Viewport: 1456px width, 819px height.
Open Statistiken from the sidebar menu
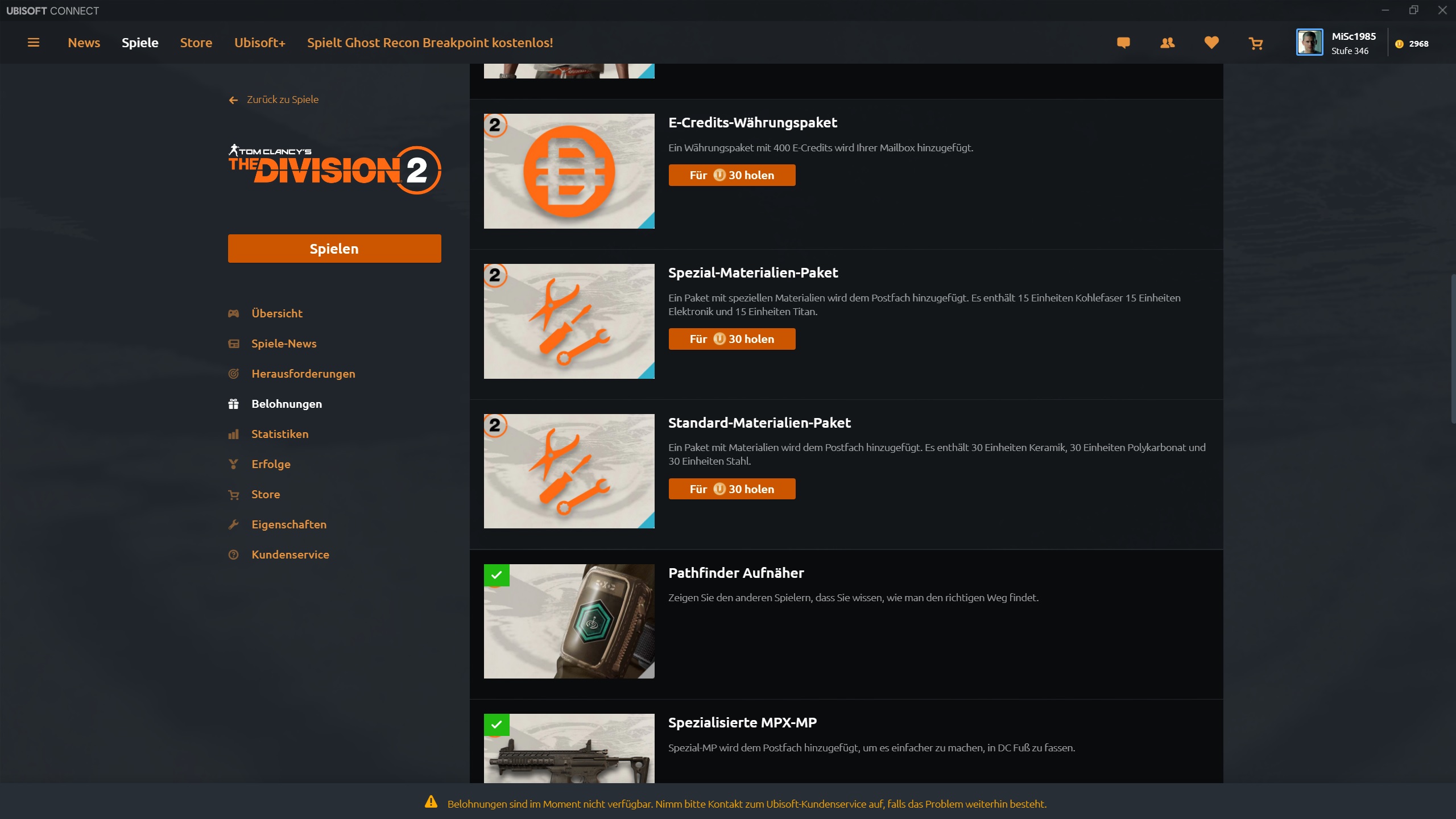point(280,434)
